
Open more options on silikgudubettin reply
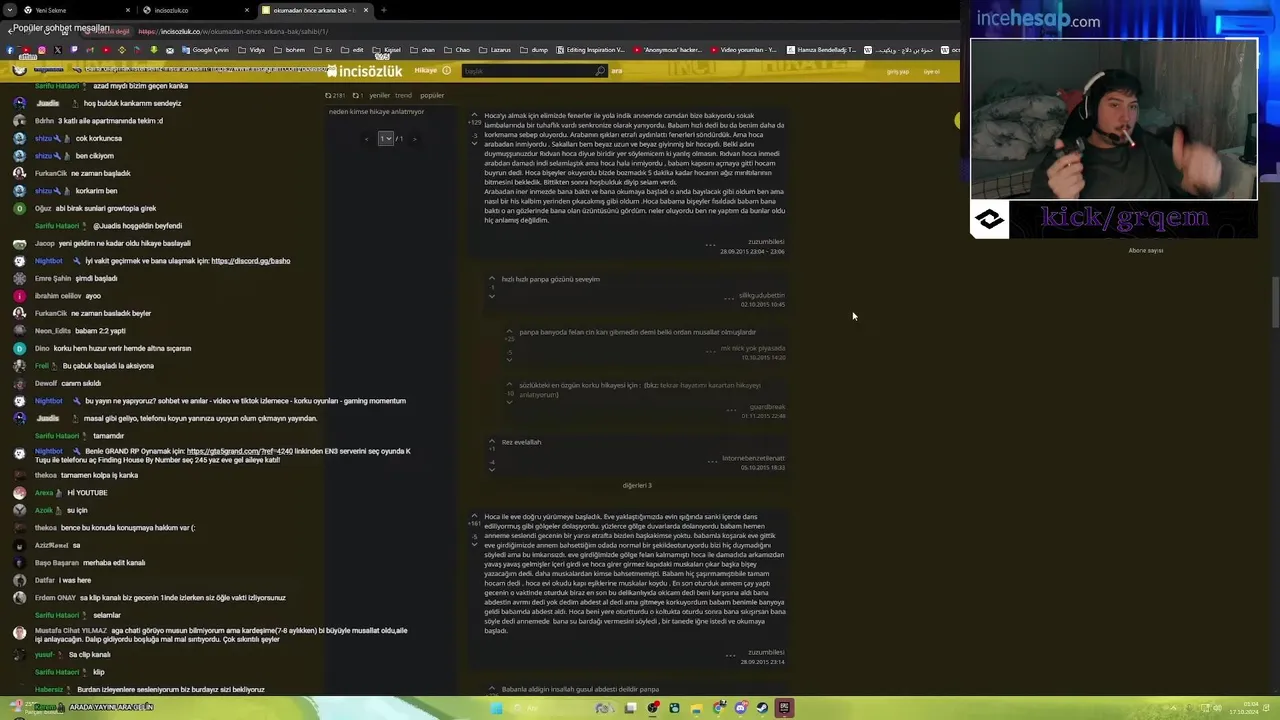coord(729,297)
